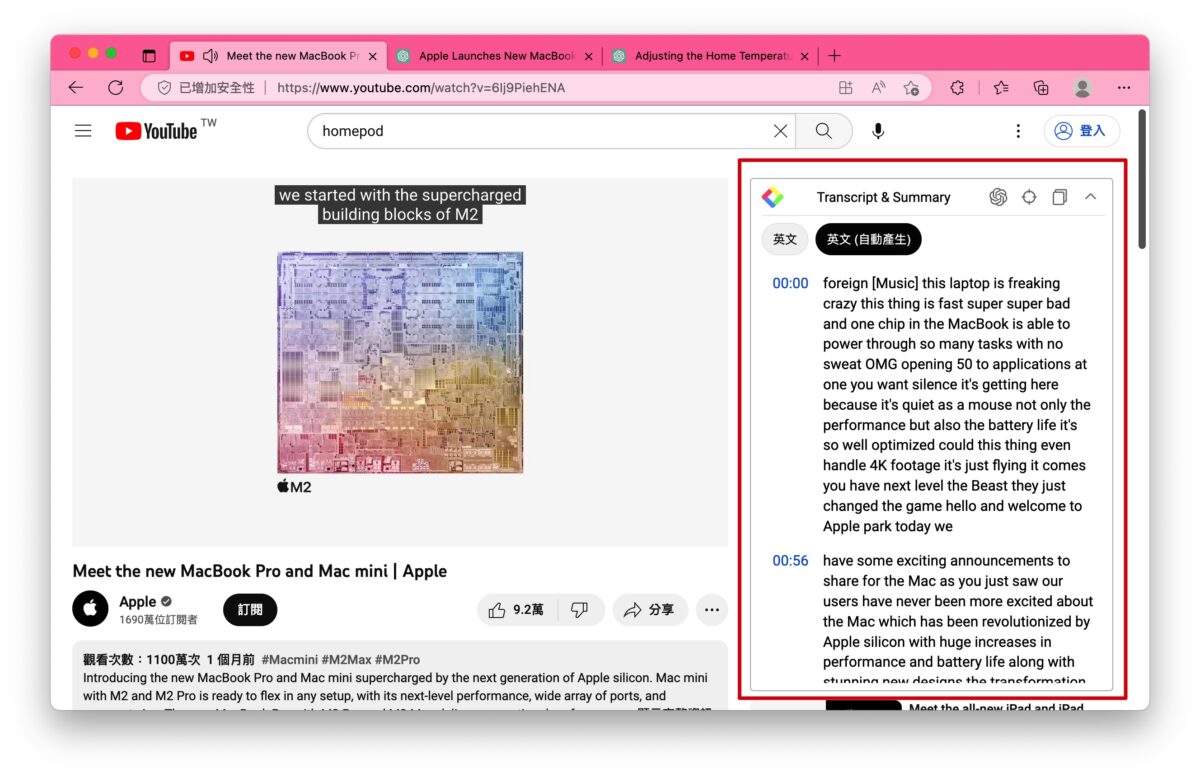This screenshot has width=1200, height=777.
Task: Like the video with thumbs-up button
Action: [x=516, y=610]
